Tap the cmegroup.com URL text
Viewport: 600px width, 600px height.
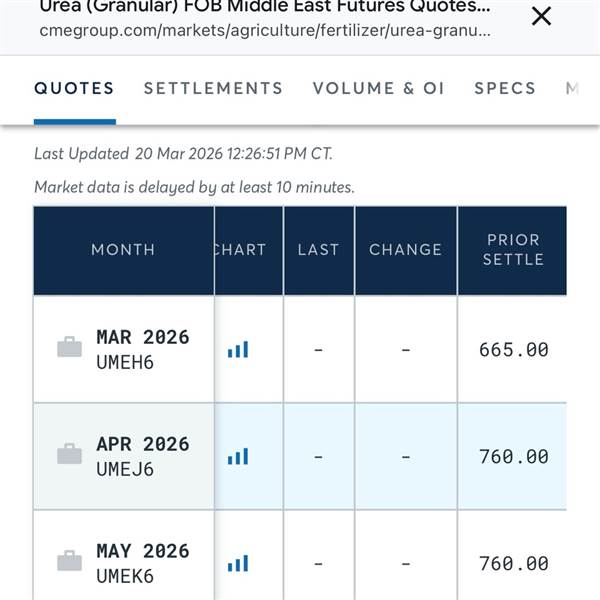[x=265, y=30]
